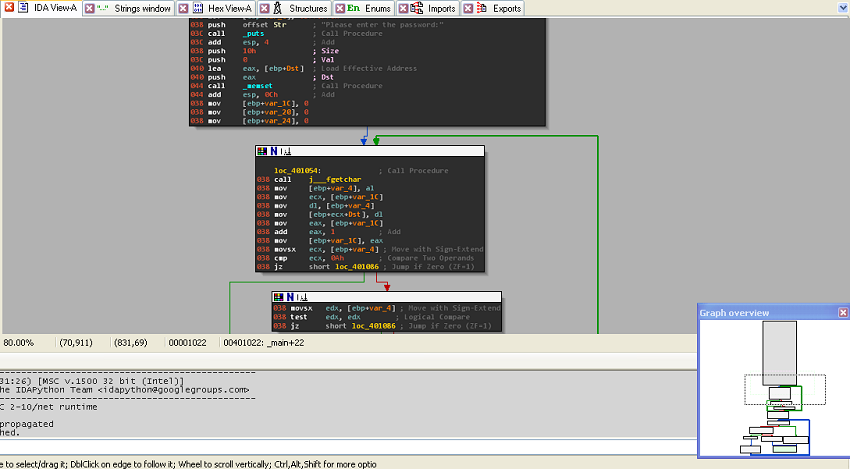Click the Enums tab 'En' icon

(x=353, y=8)
